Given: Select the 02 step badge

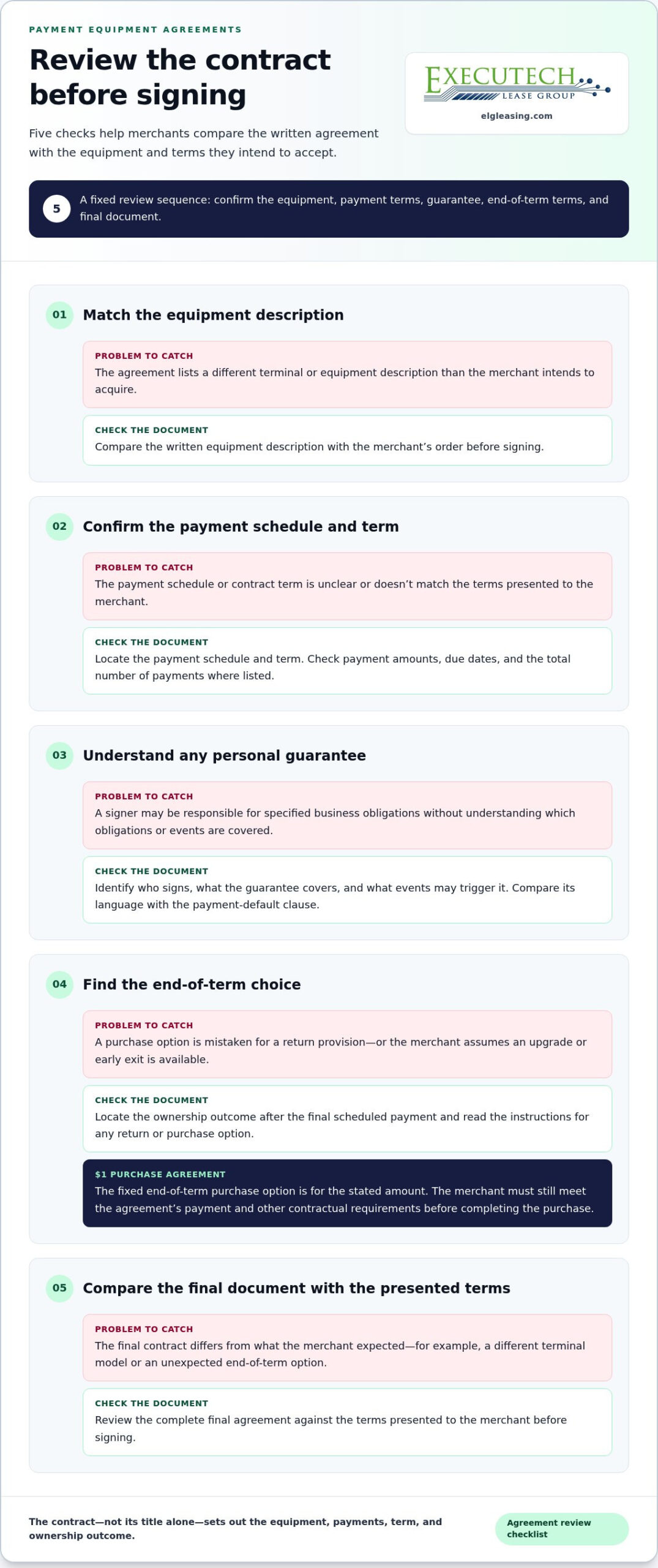Looking at the screenshot, I should (59, 526).
